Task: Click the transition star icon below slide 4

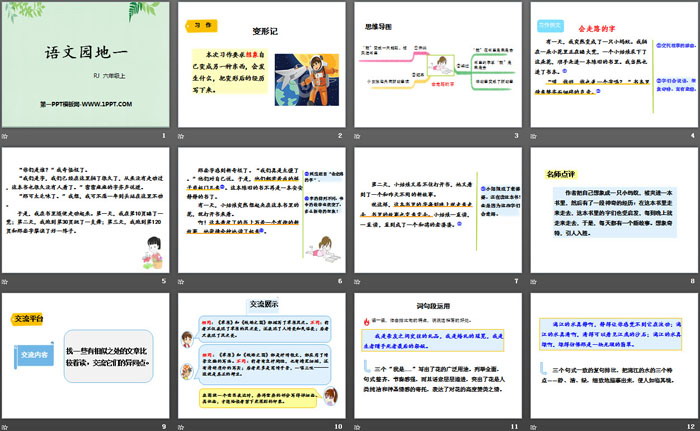Action: coord(533,137)
